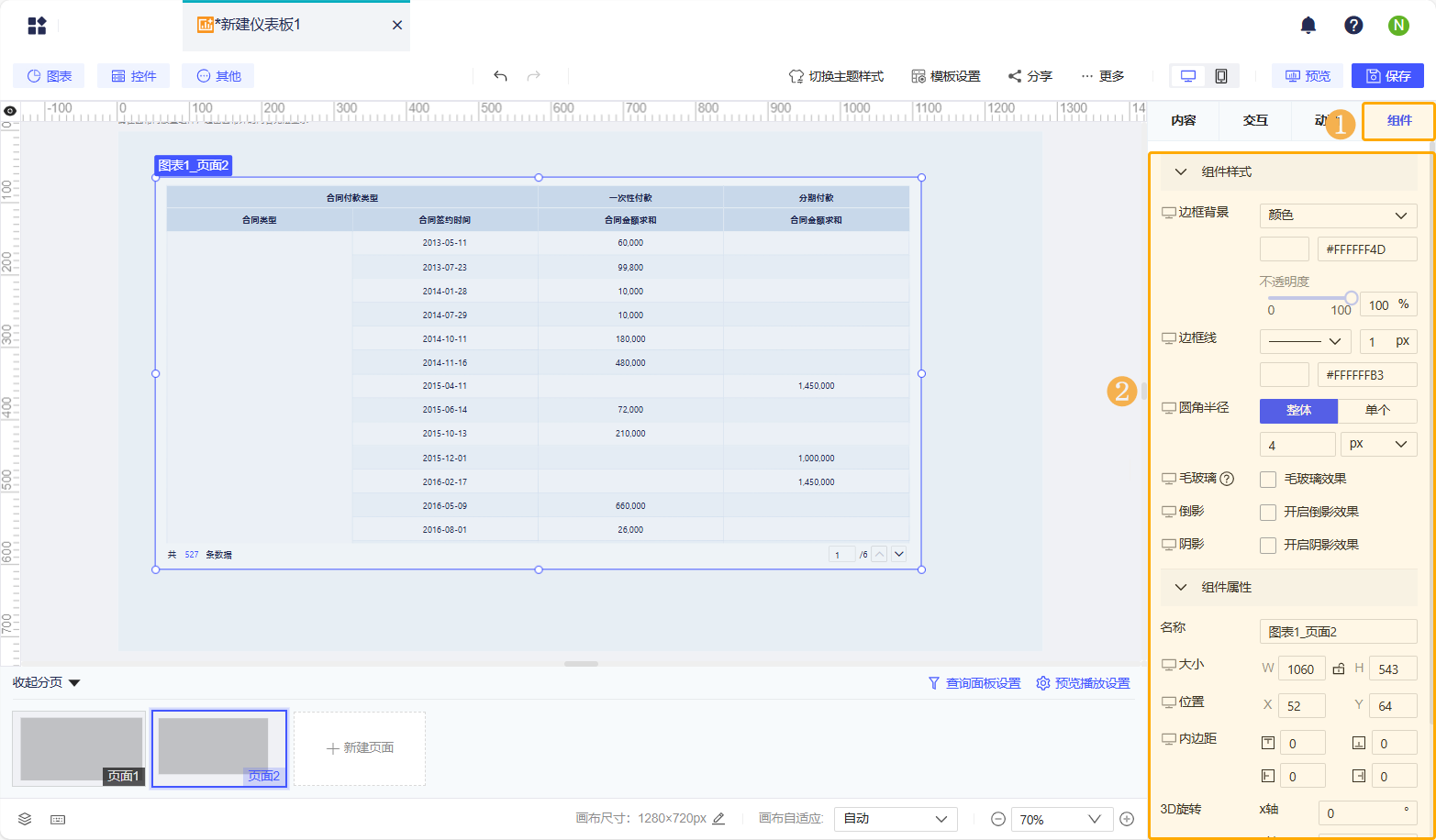The height and width of the screenshot is (840, 1436).
Task: Click the monitor icon beside 边框背景
Action: pyautogui.click(x=1168, y=213)
